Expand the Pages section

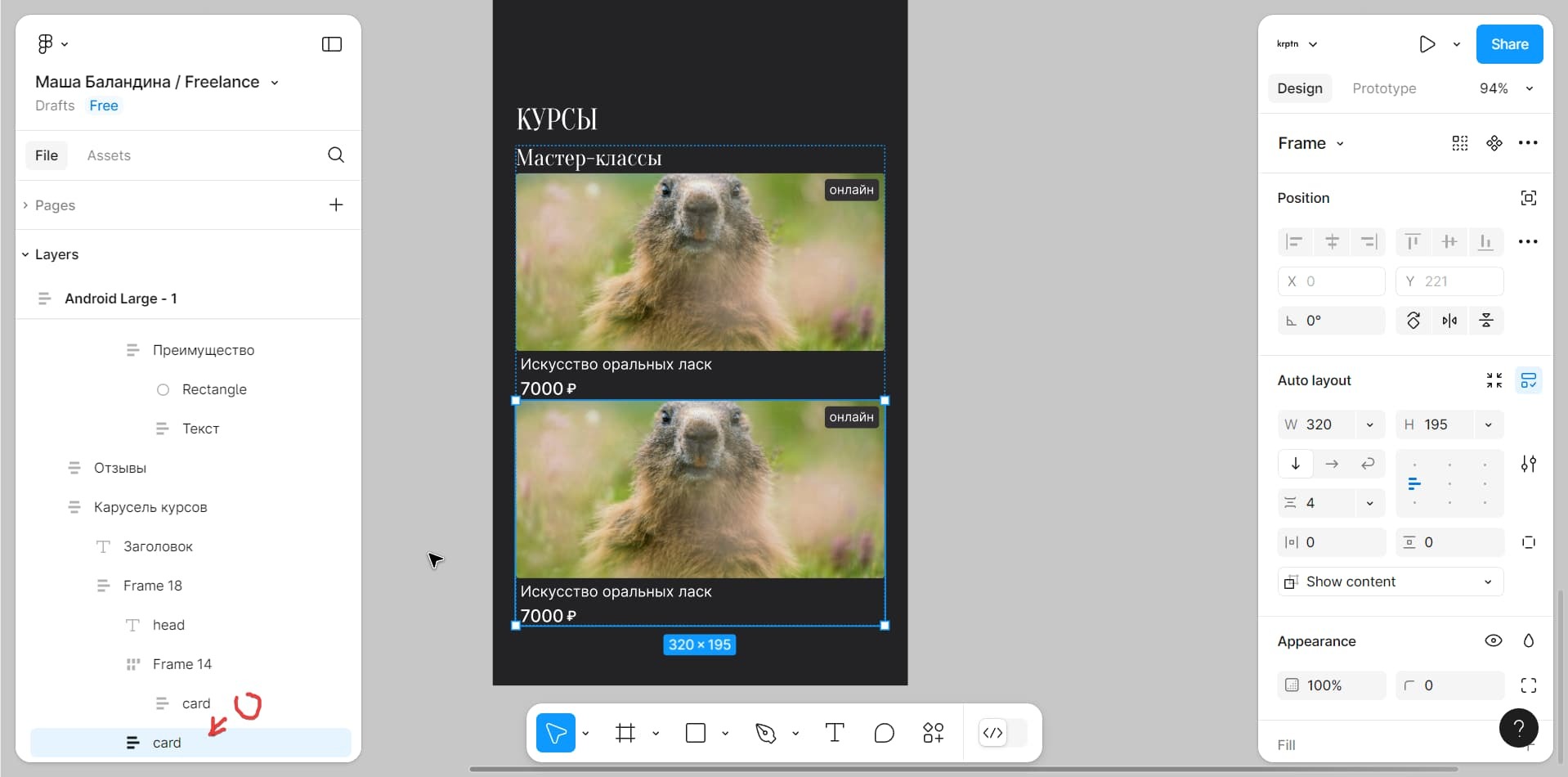pyautogui.click(x=25, y=204)
